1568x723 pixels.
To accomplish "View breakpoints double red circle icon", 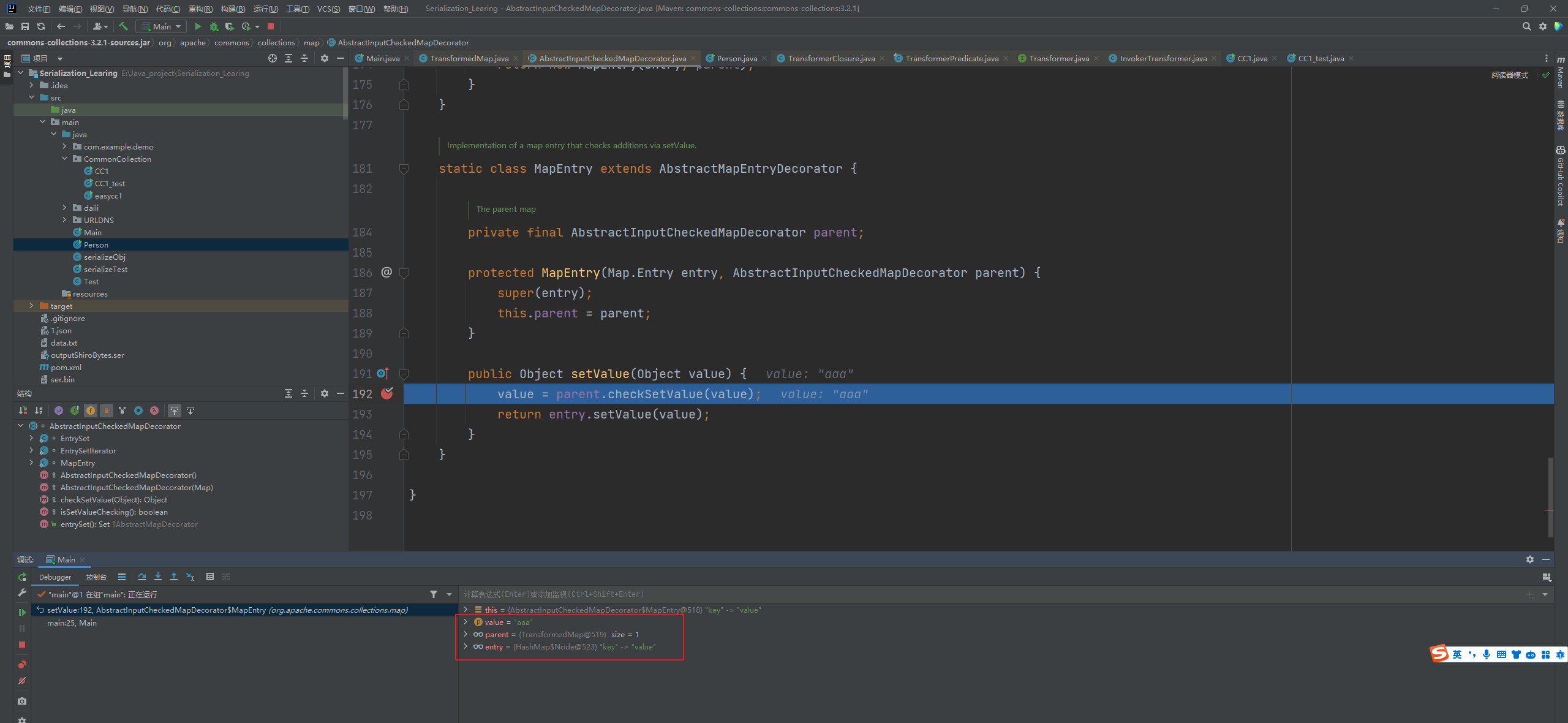I will point(22,664).
